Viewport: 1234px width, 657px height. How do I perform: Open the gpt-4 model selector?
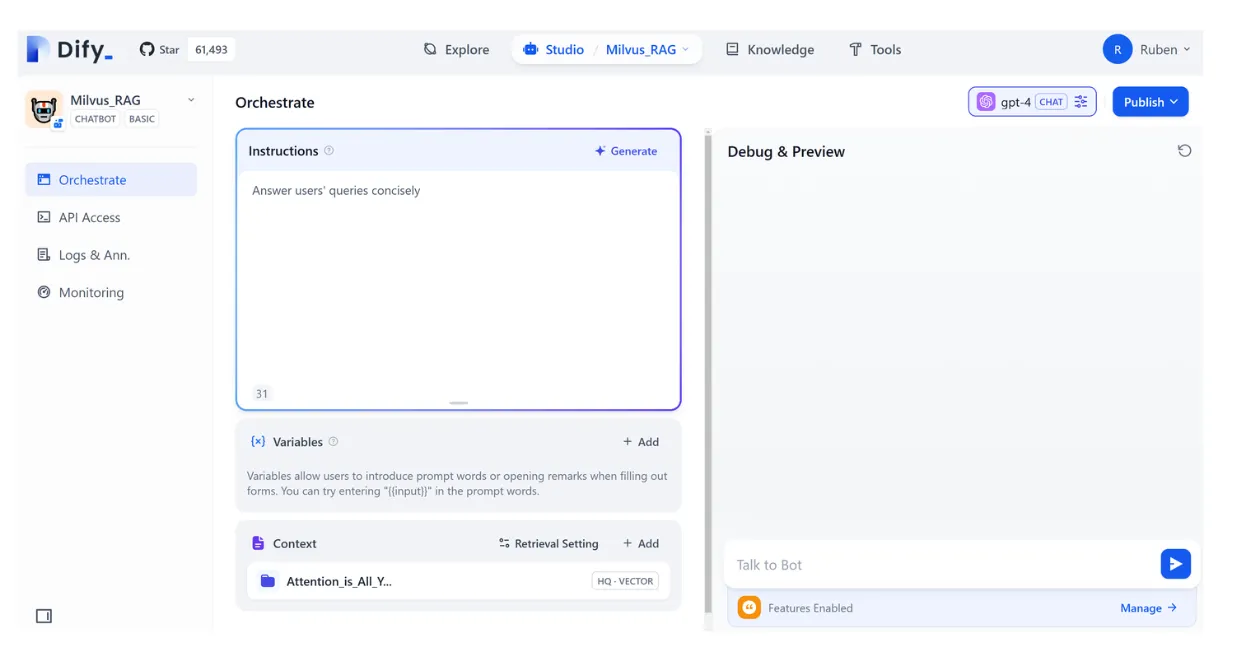[1032, 102]
